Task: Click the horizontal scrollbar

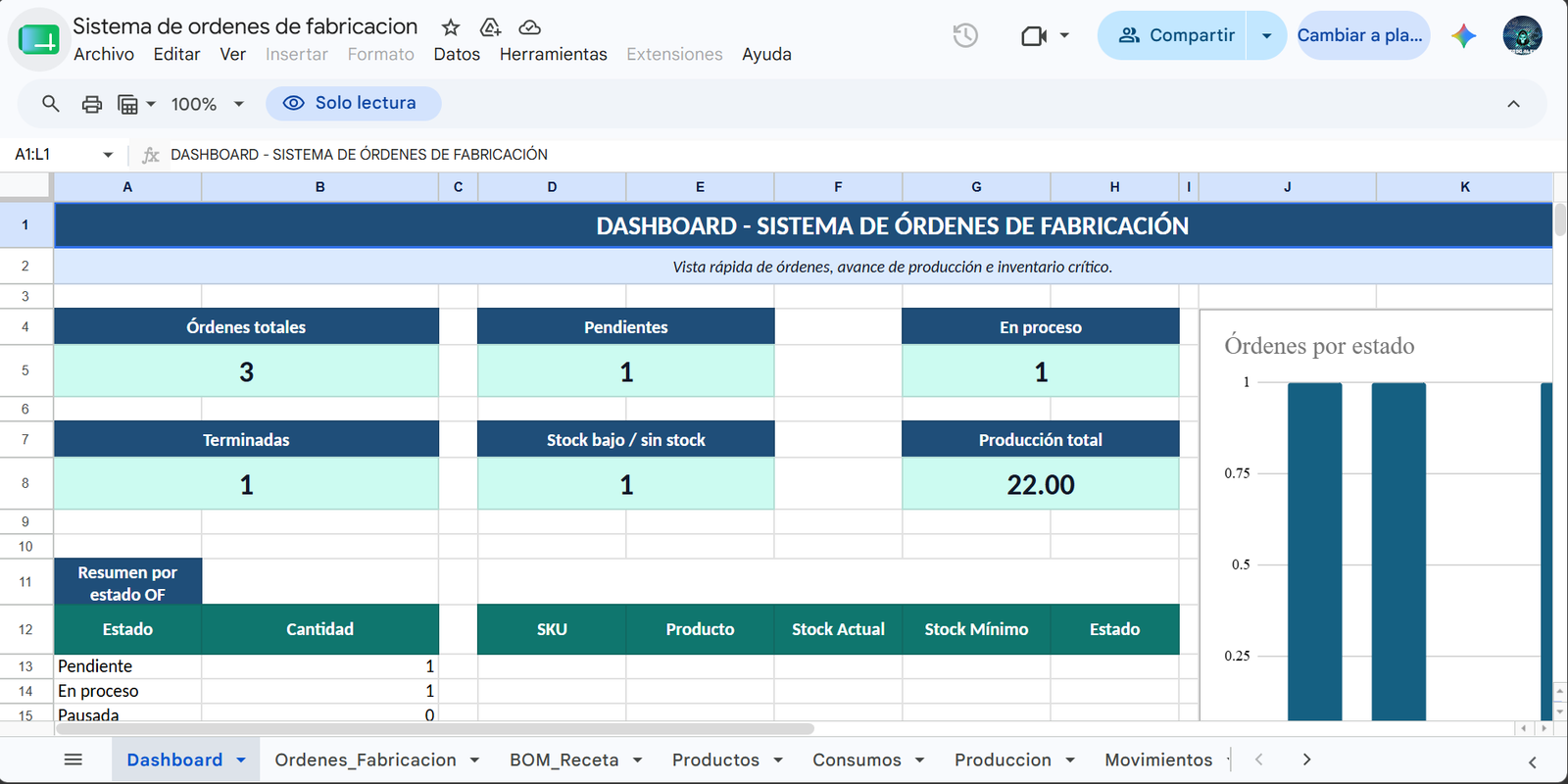Action: coord(435,729)
